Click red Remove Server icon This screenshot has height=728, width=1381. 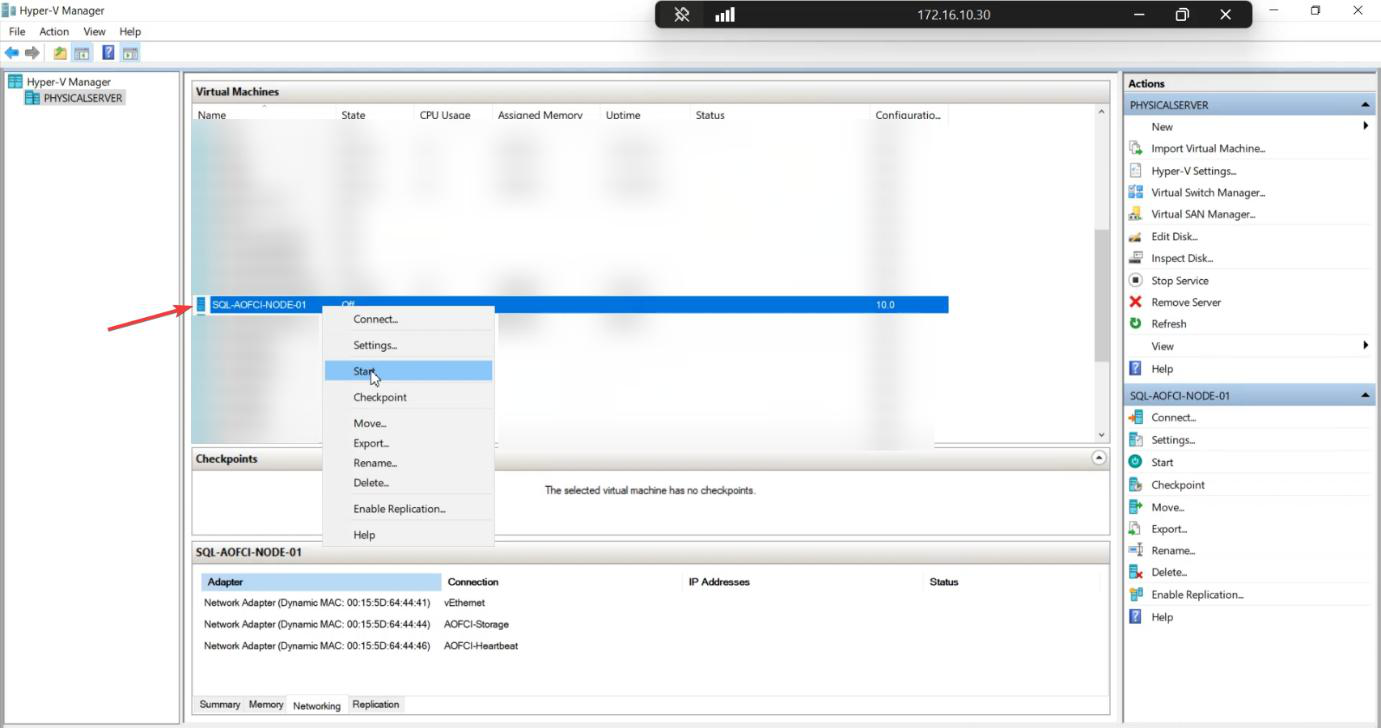point(1135,302)
